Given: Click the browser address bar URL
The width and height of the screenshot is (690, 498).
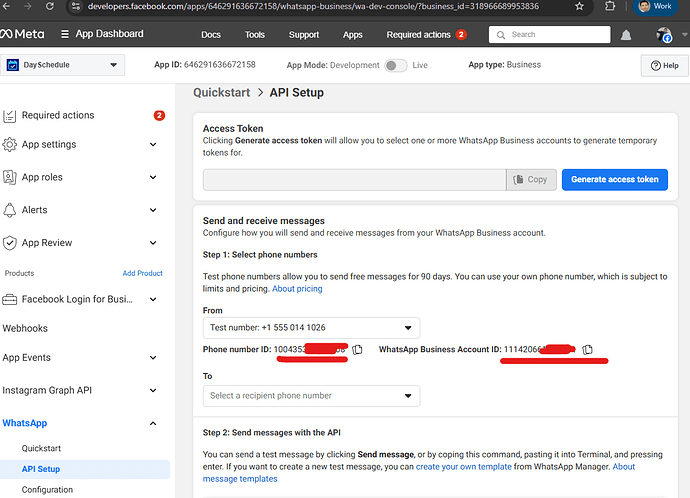Looking at the screenshot, I should (313, 6).
